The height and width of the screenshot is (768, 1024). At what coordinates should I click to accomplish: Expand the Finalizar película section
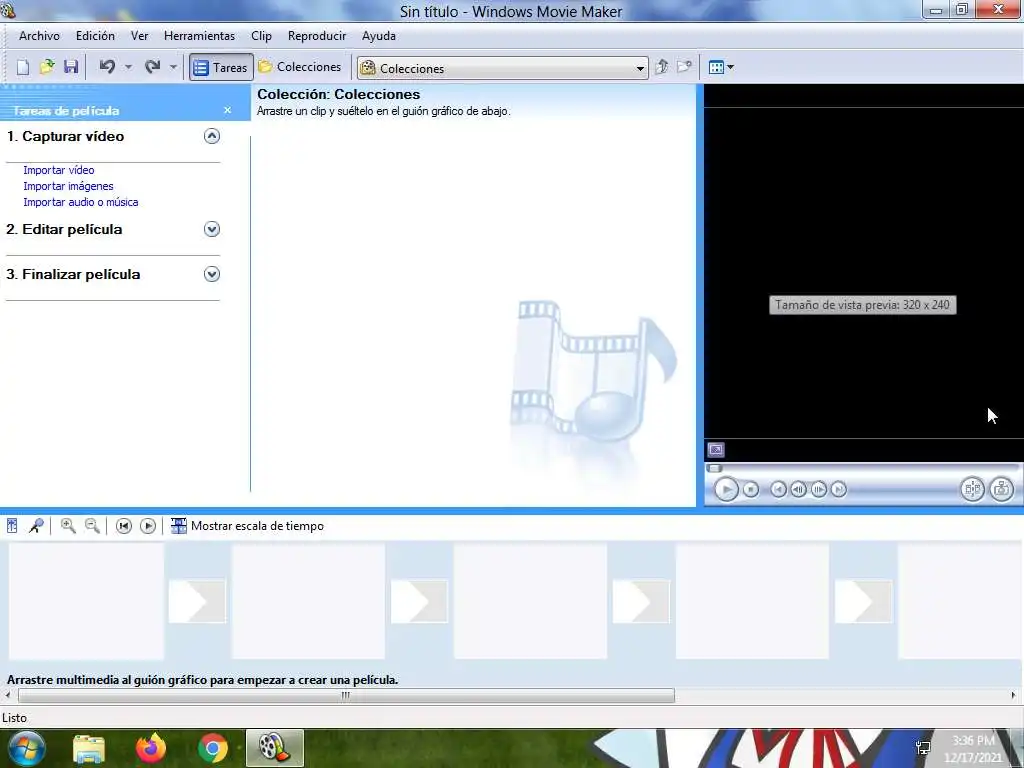point(212,274)
